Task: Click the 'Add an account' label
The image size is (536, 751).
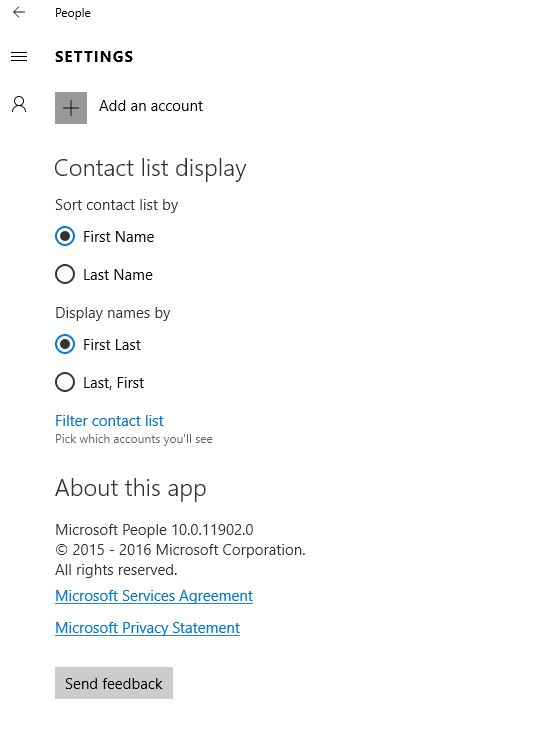Action: 151,106
